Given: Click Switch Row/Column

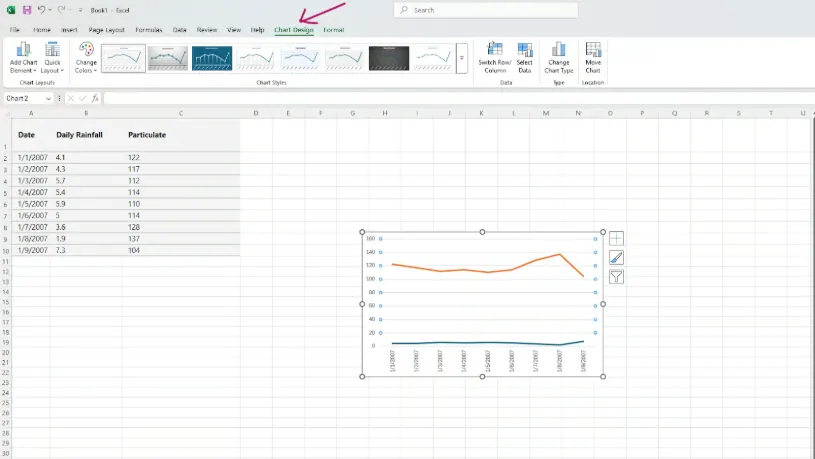Looking at the screenshot, I should (495, 58).
